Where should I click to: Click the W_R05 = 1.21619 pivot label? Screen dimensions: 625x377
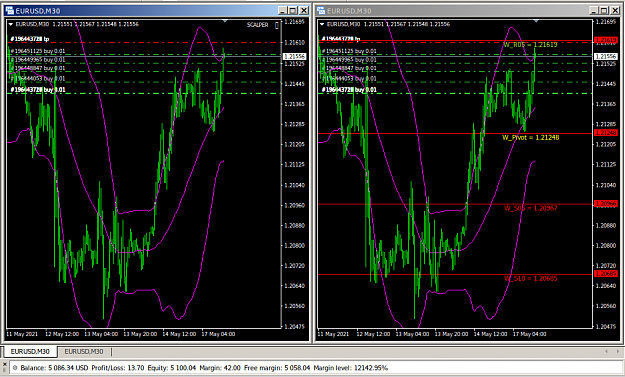pyautogui.click(x=530, y=45)
